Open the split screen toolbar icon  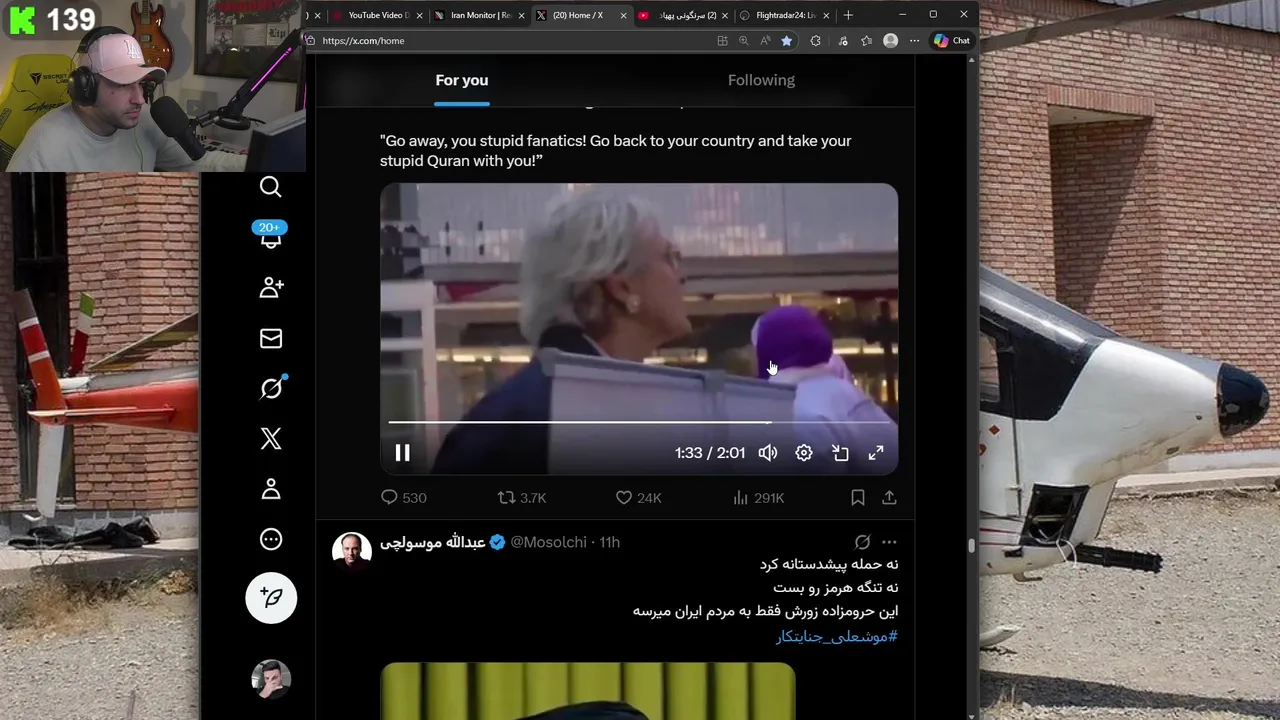[x=722, y=41]
